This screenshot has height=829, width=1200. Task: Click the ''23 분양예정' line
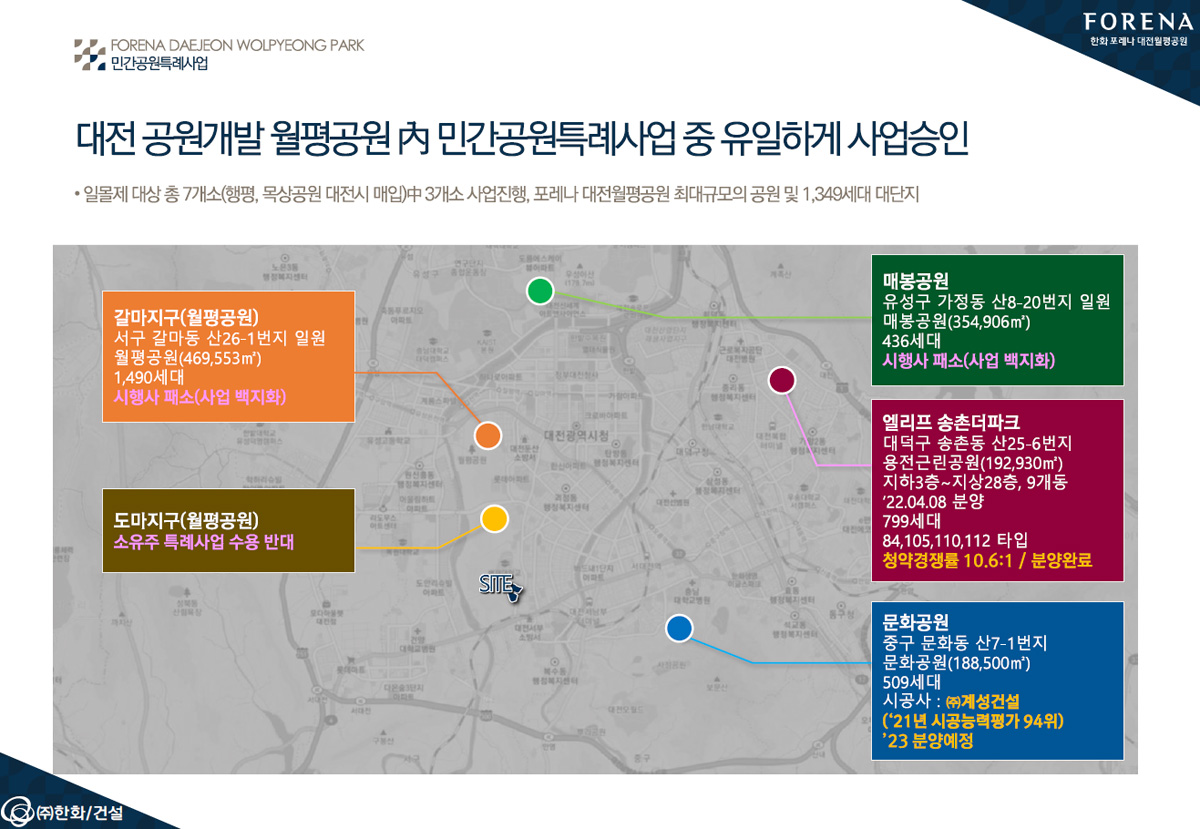pos(928,742)
